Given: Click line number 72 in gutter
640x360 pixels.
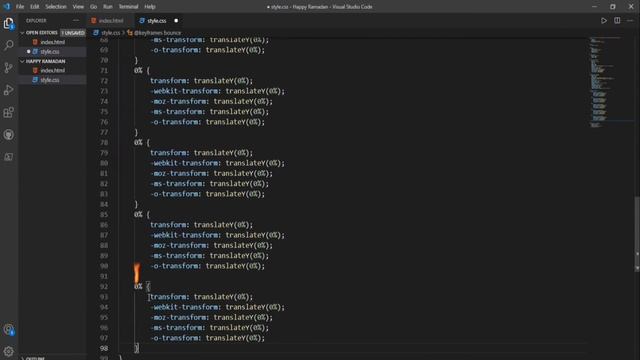Looking at the screenshot, I should pyautogui.click(x=104, y=81).
